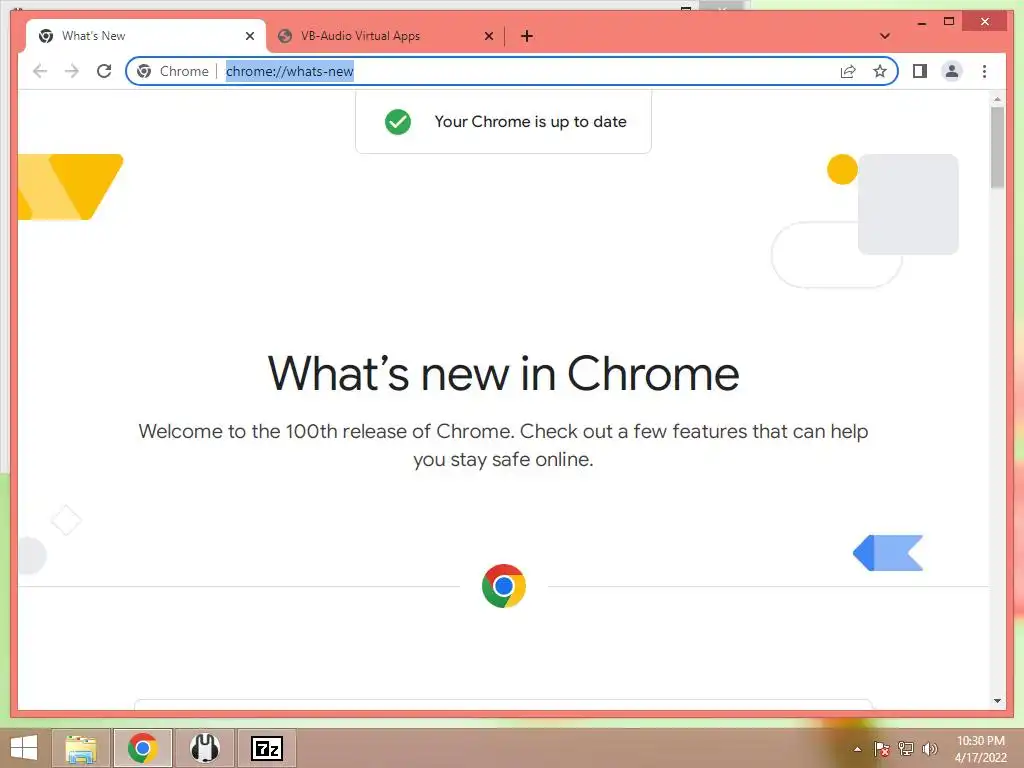Select the What's New tab
This screenshot has height=768, width=1024.
pyautogui.click(x=146, y=36)
